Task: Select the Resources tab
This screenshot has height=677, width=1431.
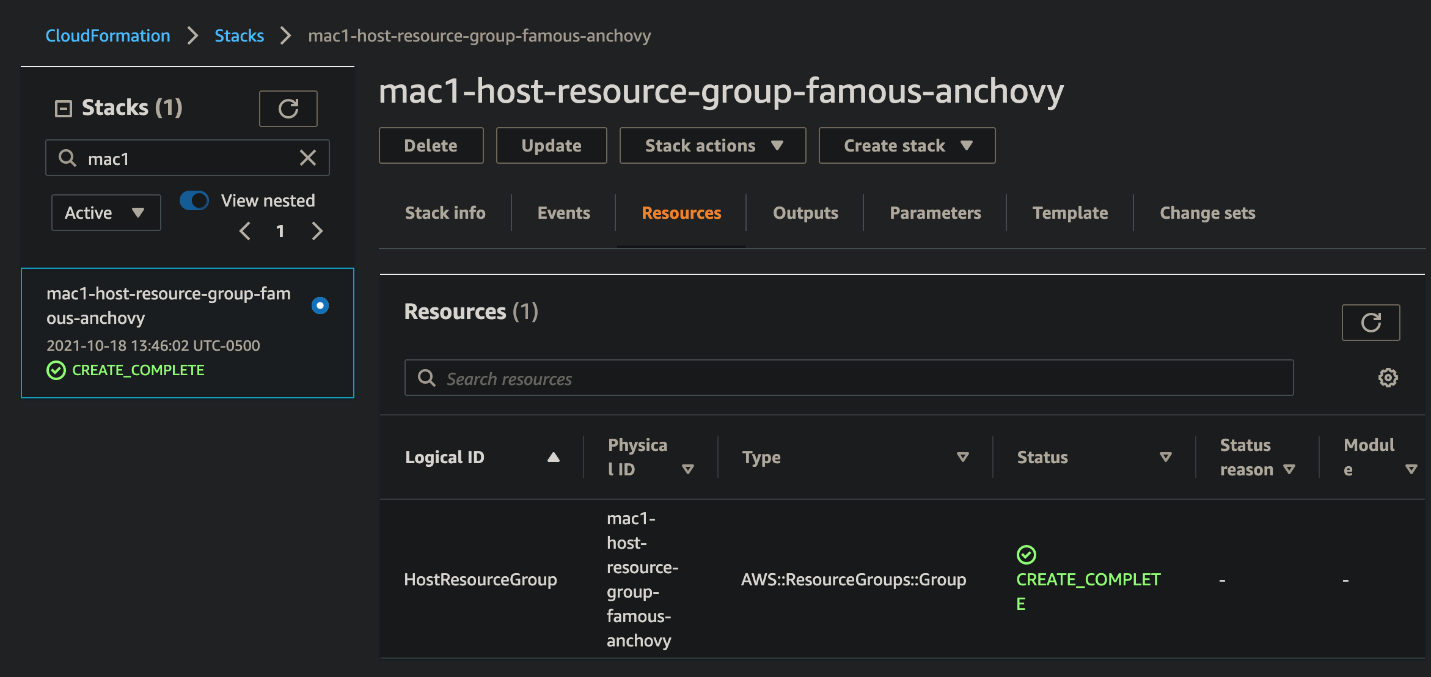Action: [x=682, y=213]
